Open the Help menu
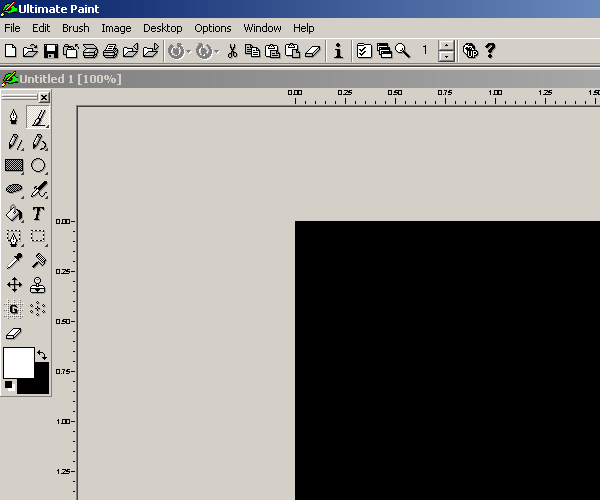 pos(304,28)
